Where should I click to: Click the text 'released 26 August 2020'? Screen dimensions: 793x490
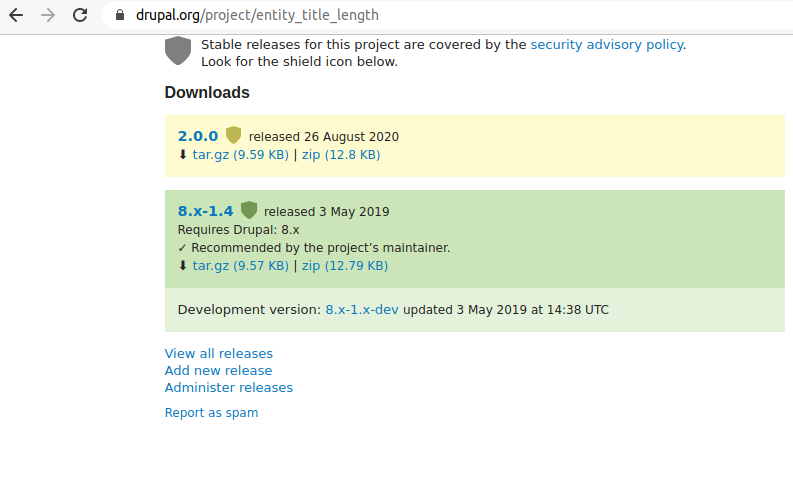324,137
